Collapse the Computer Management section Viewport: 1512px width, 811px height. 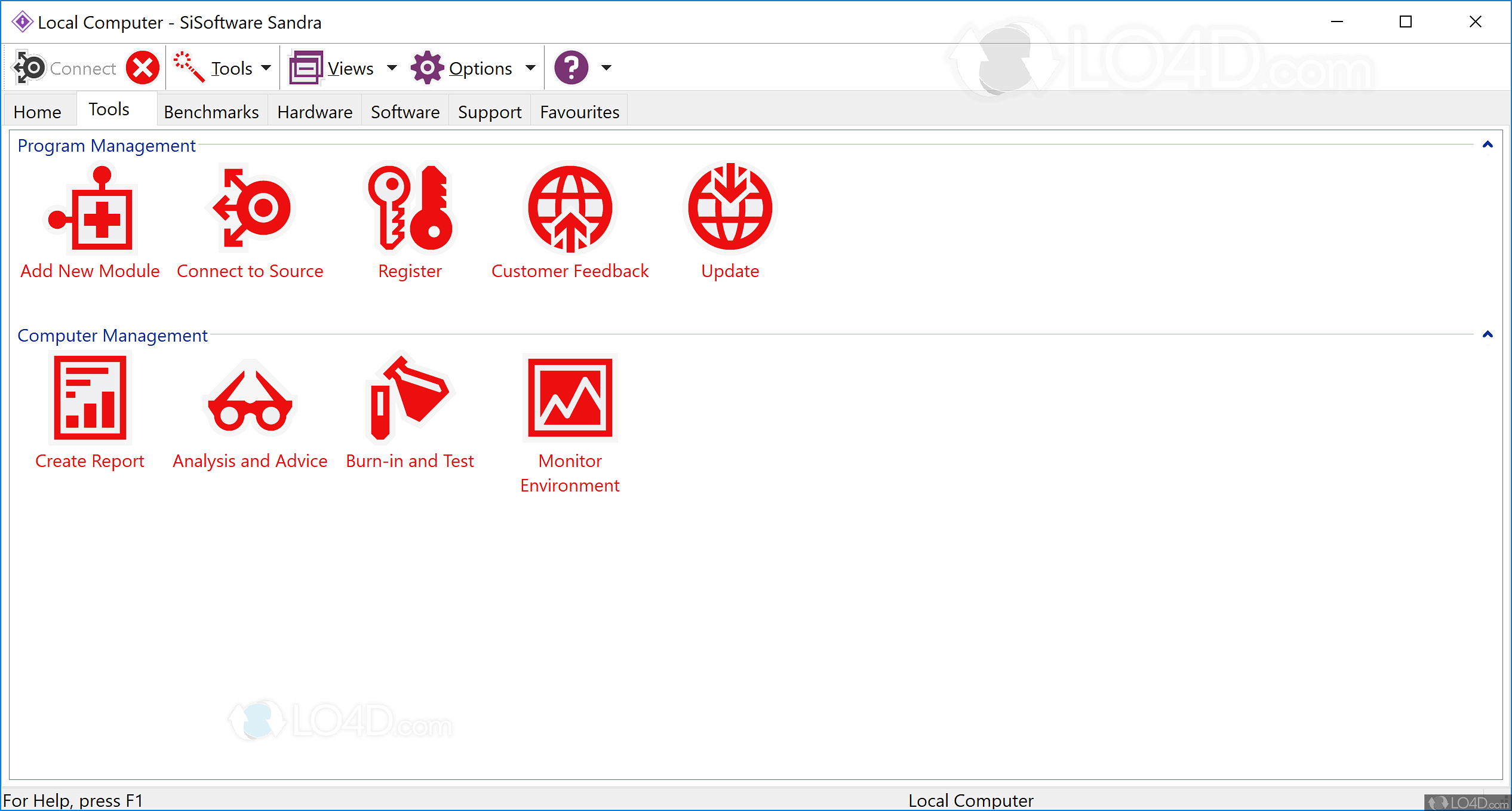tap(1487, 334)
